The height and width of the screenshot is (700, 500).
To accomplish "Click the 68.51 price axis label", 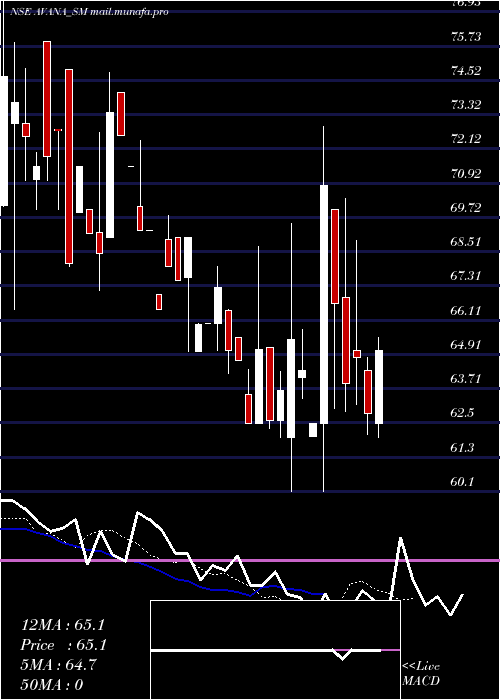I will click(466, 242).
